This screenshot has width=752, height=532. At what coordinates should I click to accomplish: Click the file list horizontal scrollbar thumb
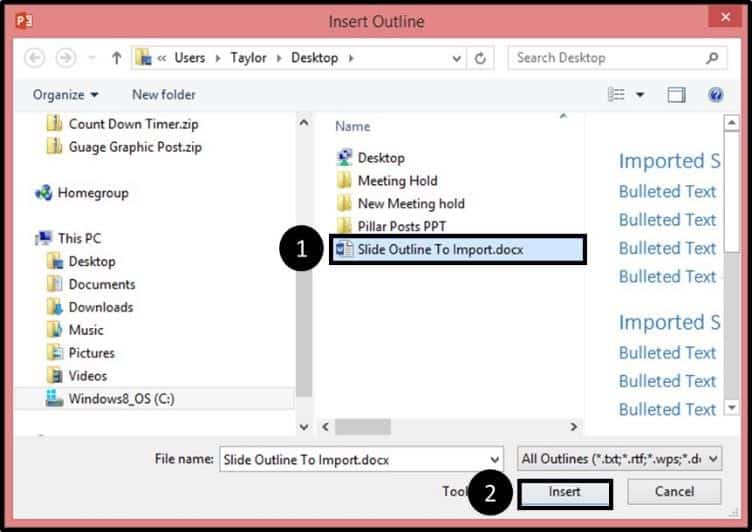pyautogui.click(x=363, y=426)
